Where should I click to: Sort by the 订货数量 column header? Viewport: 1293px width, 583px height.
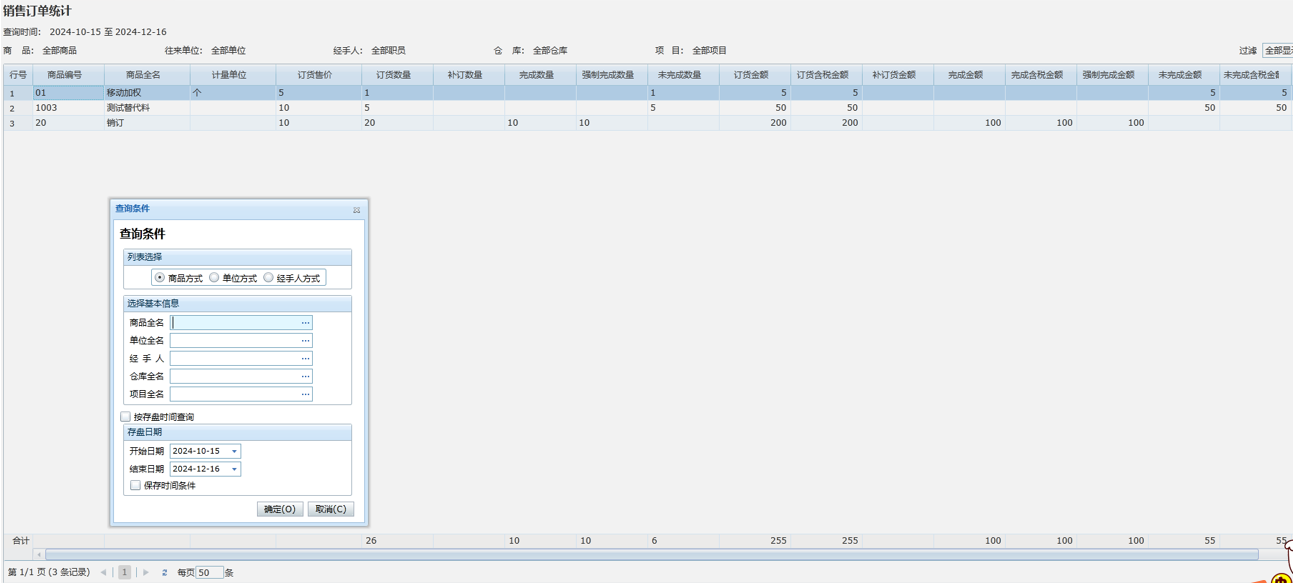tap(393, 75)
